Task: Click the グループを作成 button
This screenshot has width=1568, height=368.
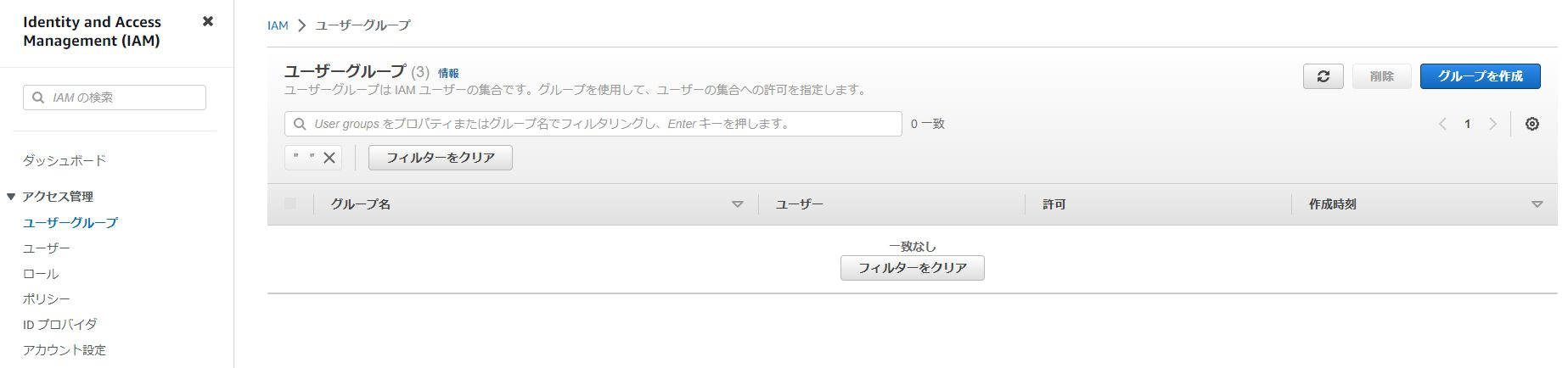Action: pos(1480,76)
